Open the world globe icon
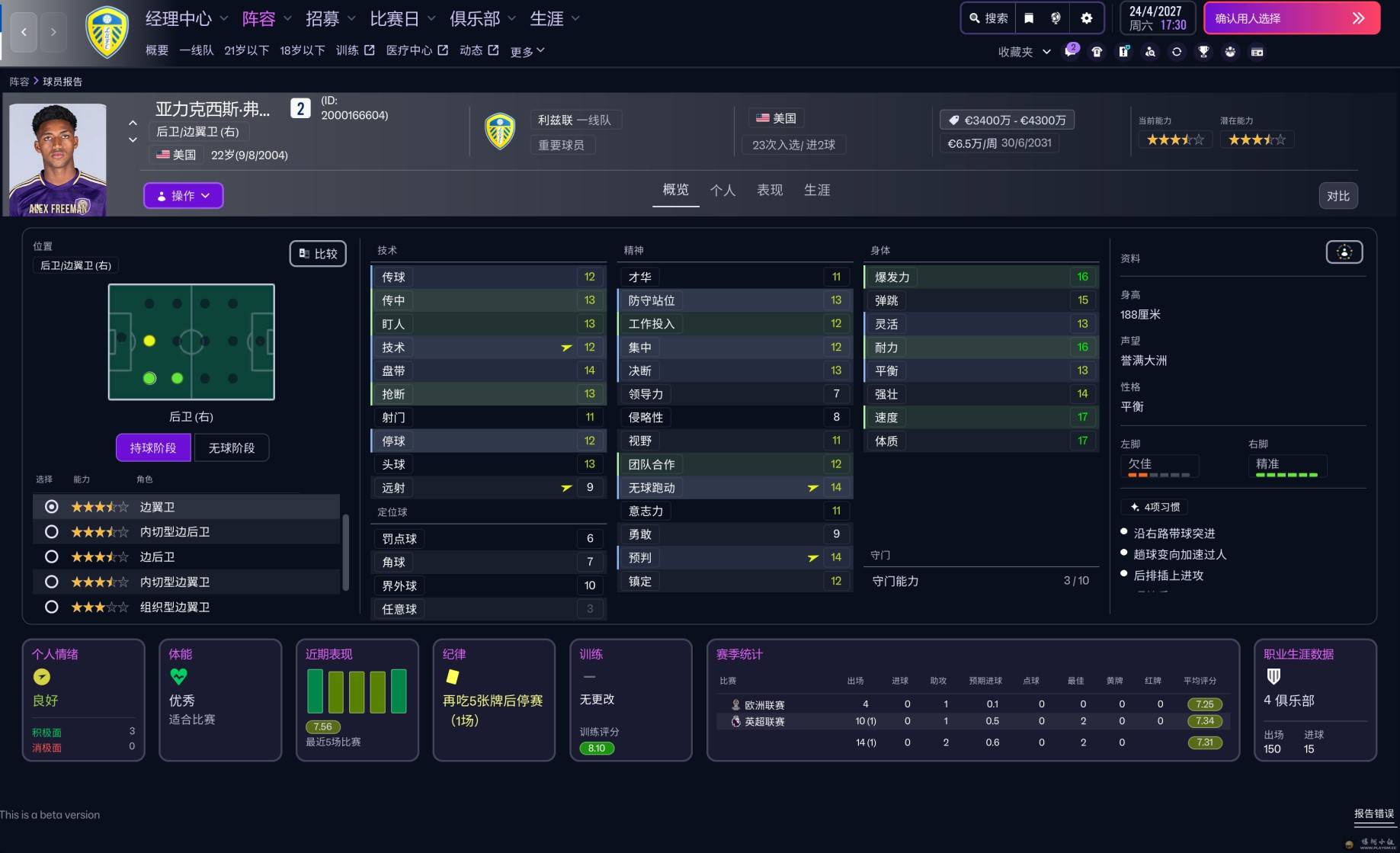This screenshot has width=1400, height=853. tap(1056, 18)
